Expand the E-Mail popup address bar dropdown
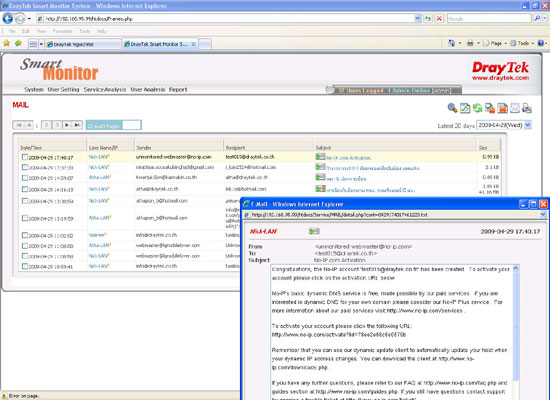 (x=543, y=214)
